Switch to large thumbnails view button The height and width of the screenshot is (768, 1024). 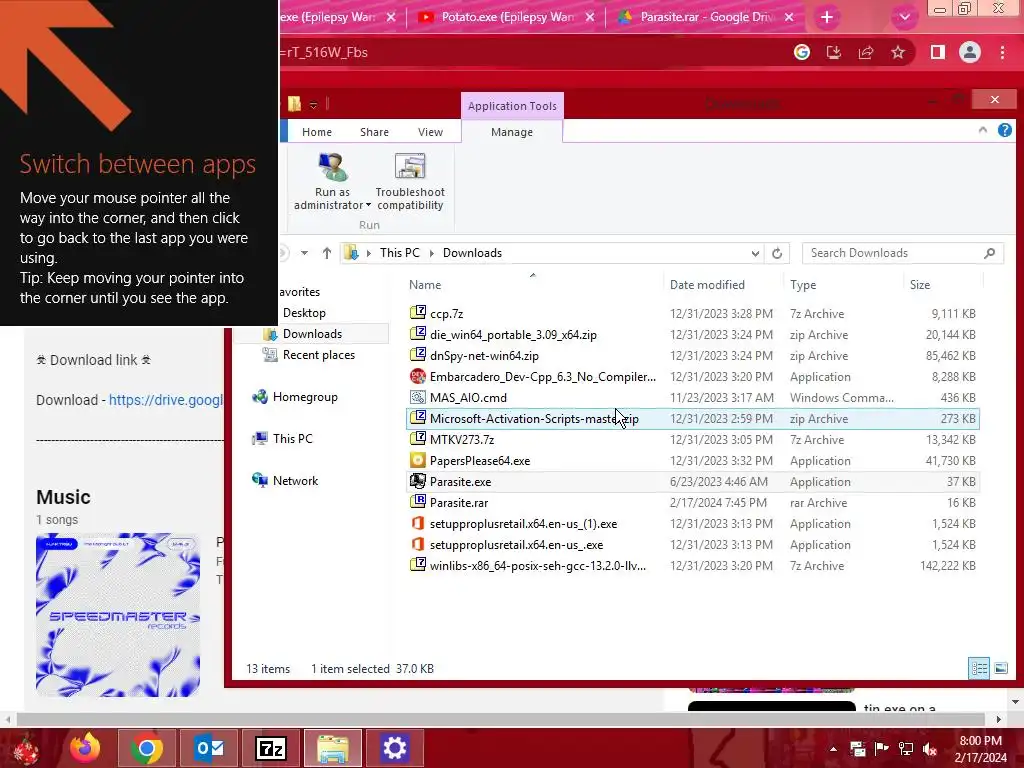coord(1000,668)
